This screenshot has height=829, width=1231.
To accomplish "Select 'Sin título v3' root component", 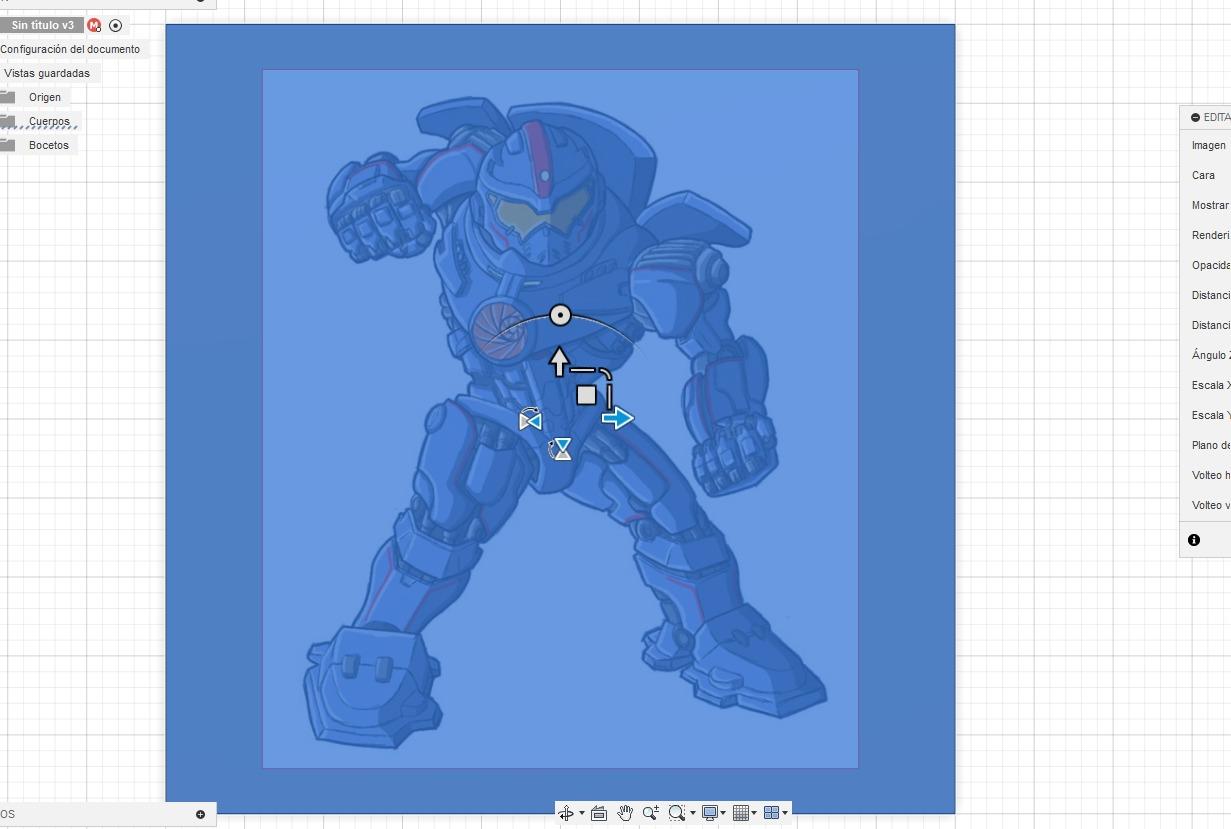I will pos(42,25).
